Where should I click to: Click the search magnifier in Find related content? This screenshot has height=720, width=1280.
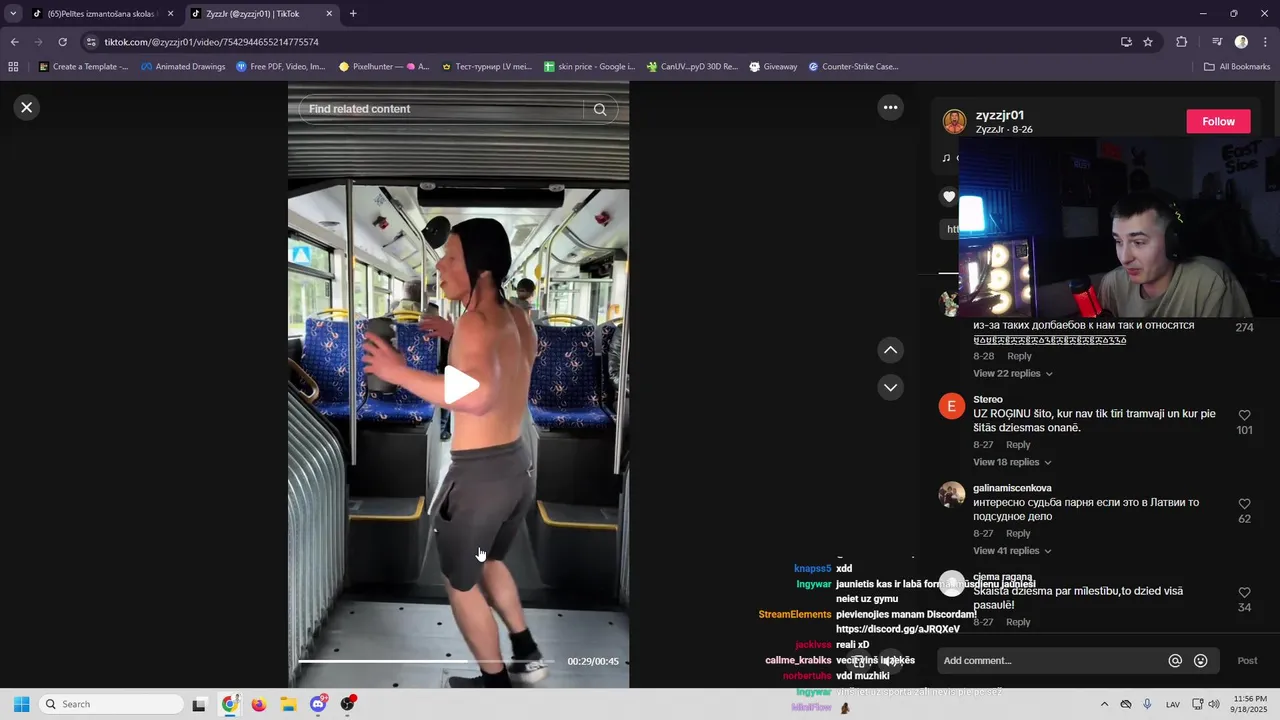click(x=600, y=109)
